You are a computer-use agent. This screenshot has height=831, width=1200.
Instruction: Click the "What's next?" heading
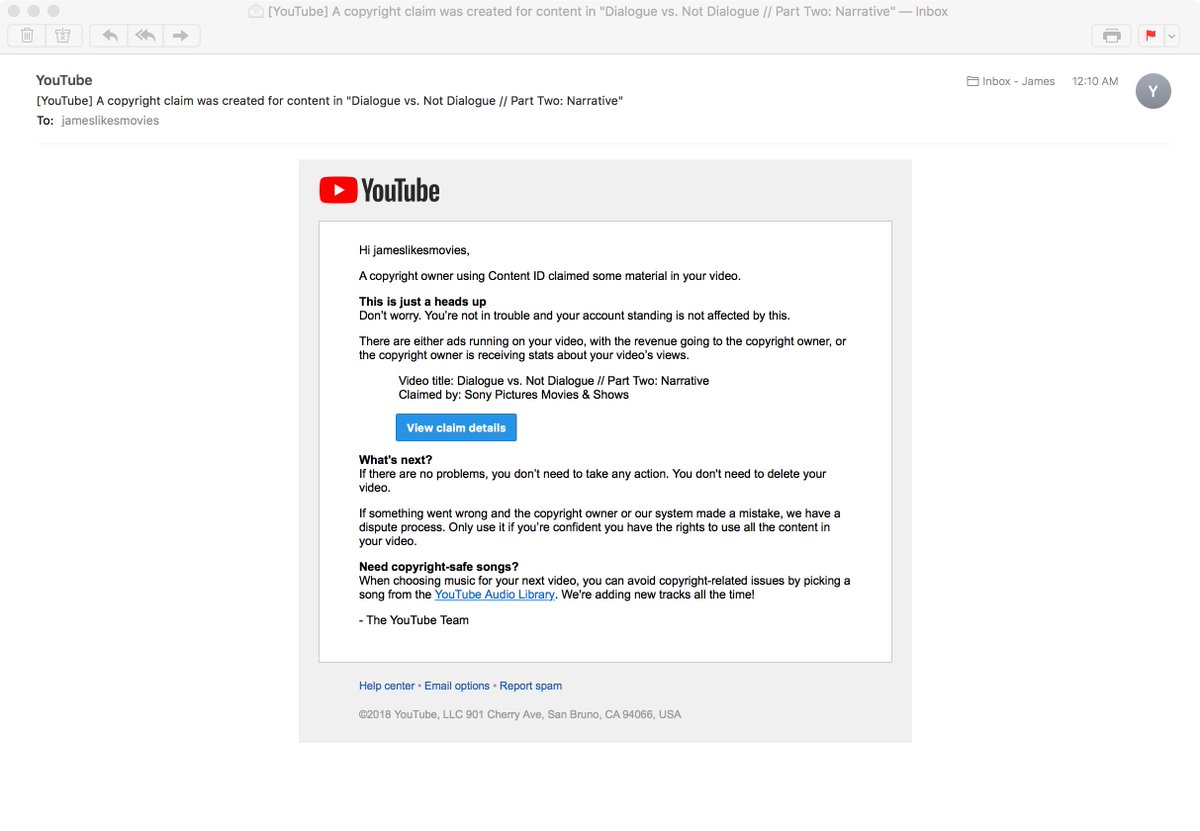[x=396, y=460]
